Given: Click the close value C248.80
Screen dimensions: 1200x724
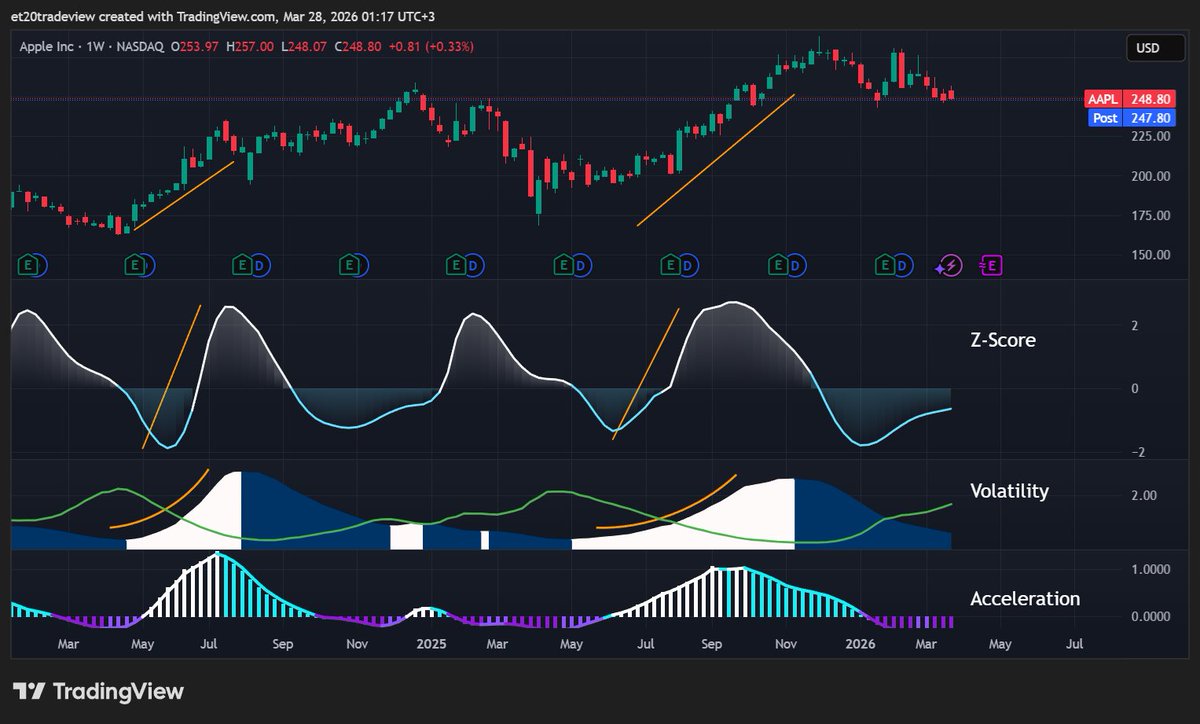Looking at the screenshot, I should coord(360,46).
